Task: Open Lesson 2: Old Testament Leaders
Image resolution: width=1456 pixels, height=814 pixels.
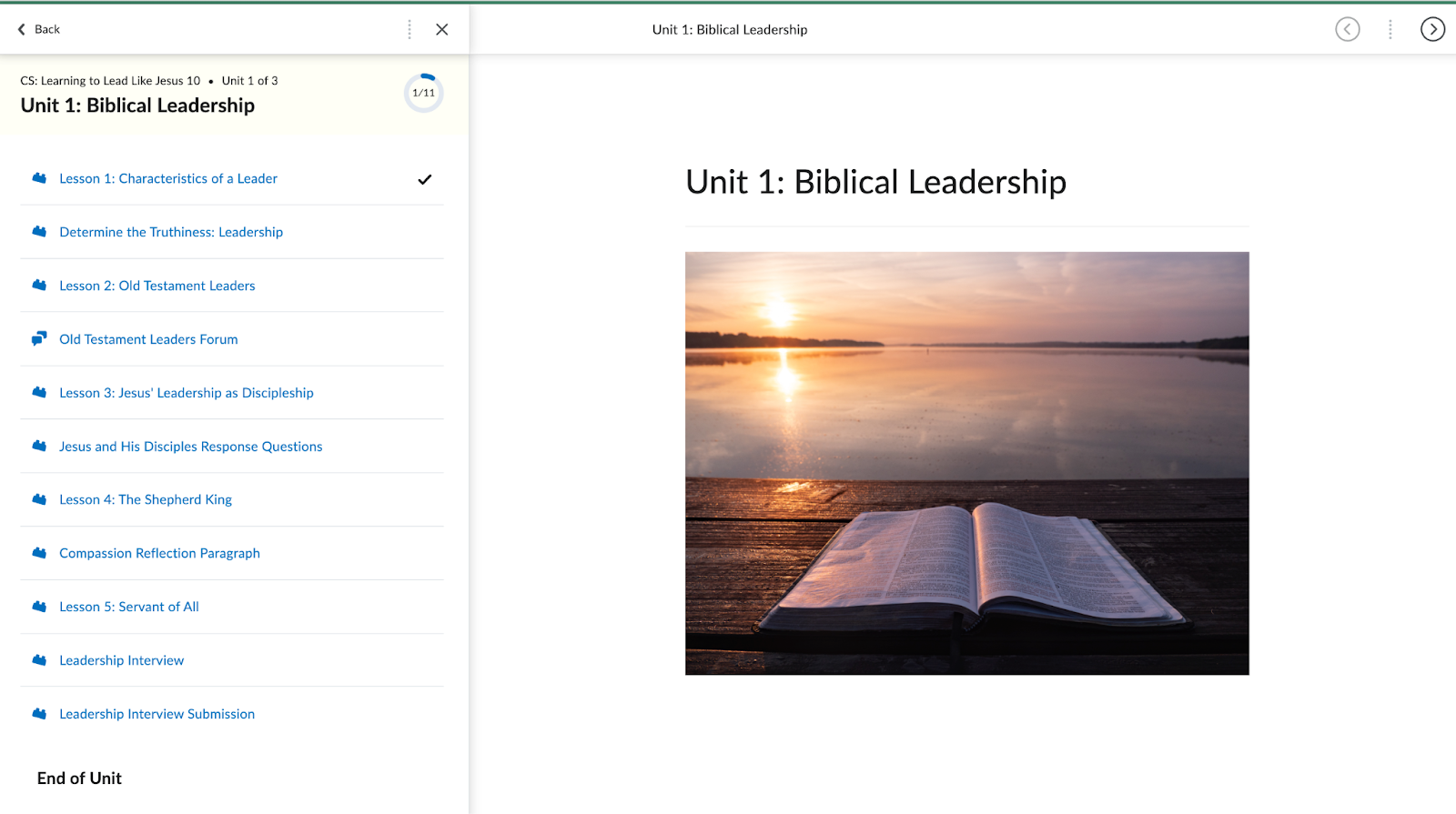Action: pos(157,286)
